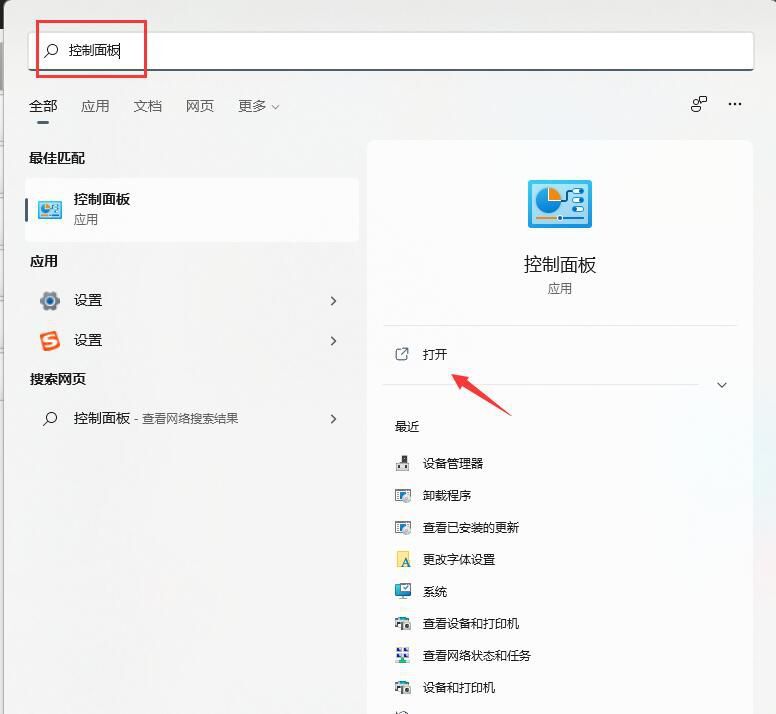Open recent item 卸载程序
Viewport: 776px width, 714px height.
[446, 496]
